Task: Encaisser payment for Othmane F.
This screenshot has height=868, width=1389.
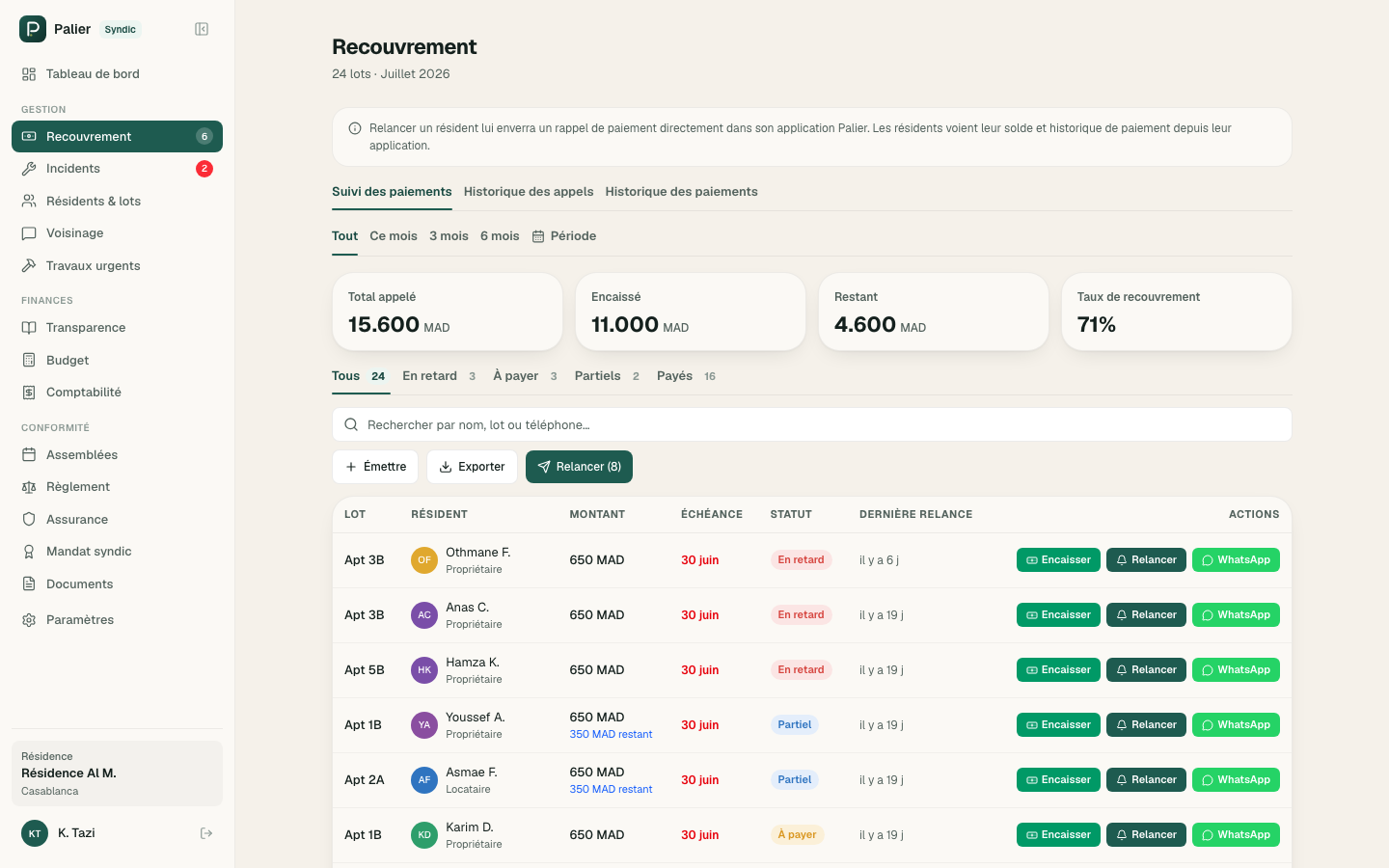Action: tap(1058, 560)
